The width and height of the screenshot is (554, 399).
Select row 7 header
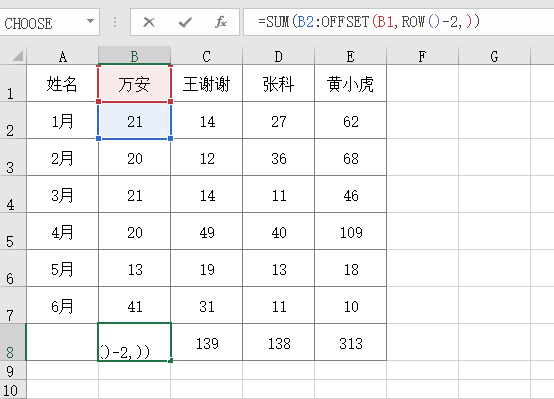13,305
